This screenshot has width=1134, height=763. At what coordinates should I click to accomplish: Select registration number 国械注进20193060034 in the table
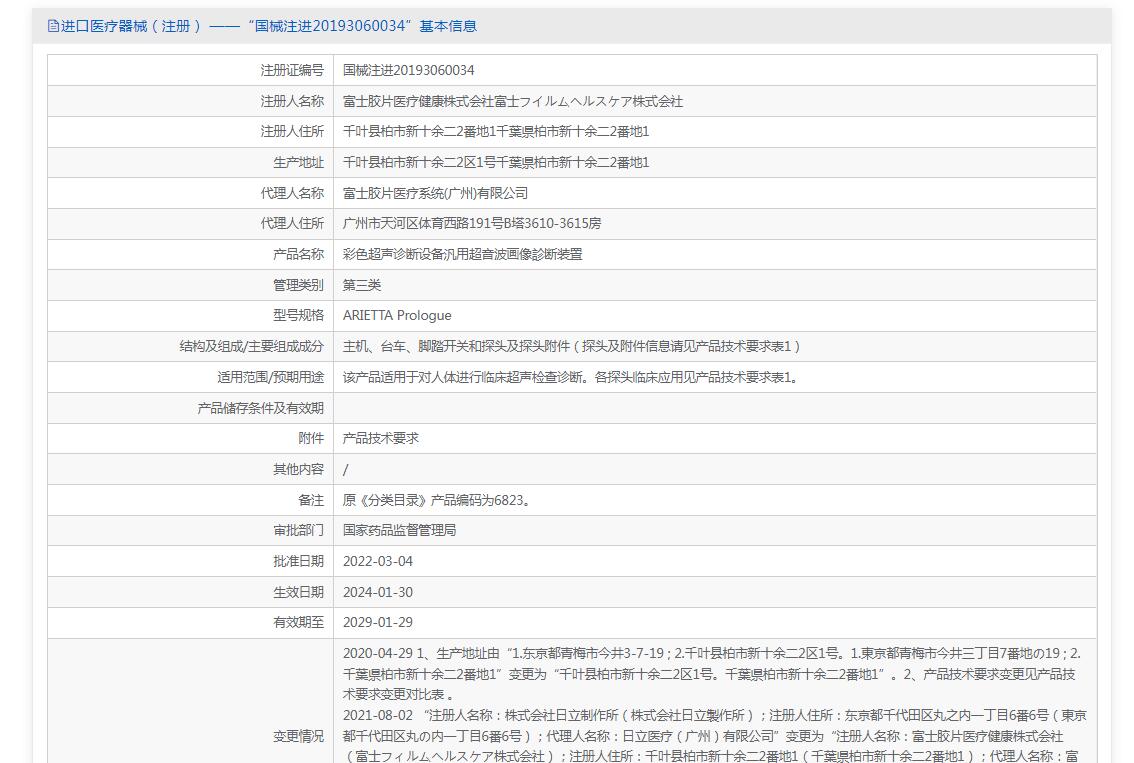pyautogui.click(x=409, y=70)
